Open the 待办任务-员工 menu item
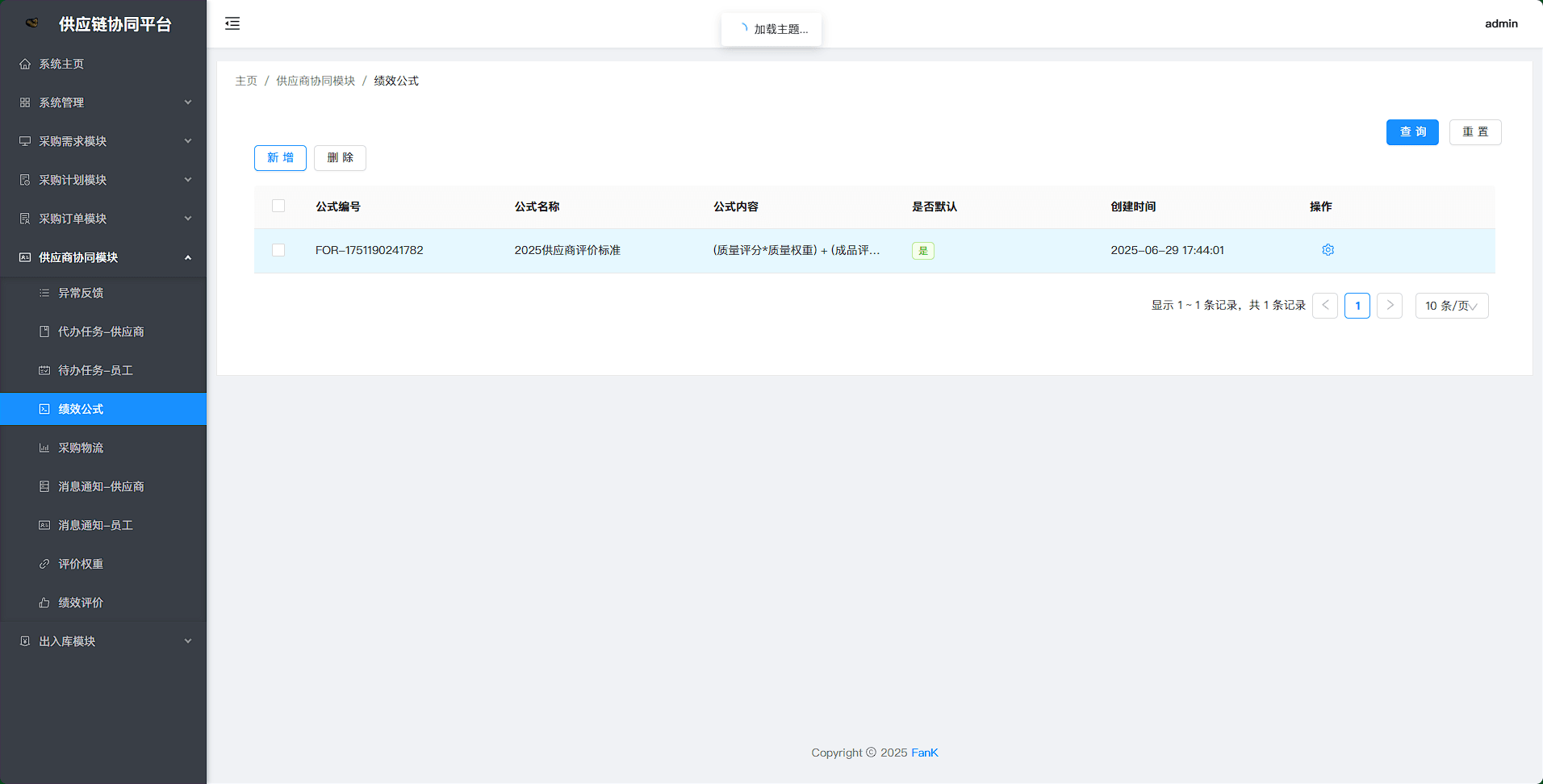This screenshot has height=784, width=1543. click(x=95, y=370)
